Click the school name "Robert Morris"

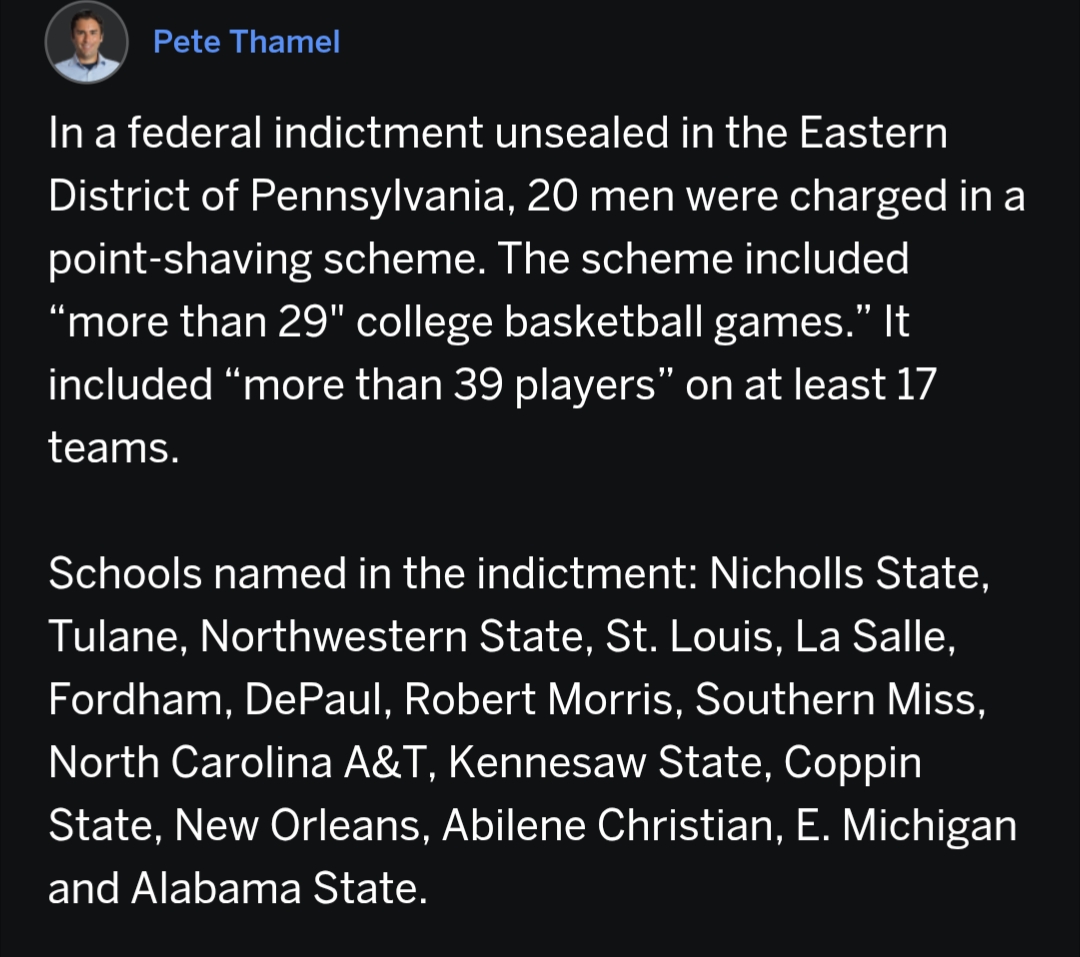tap(540, 701)
